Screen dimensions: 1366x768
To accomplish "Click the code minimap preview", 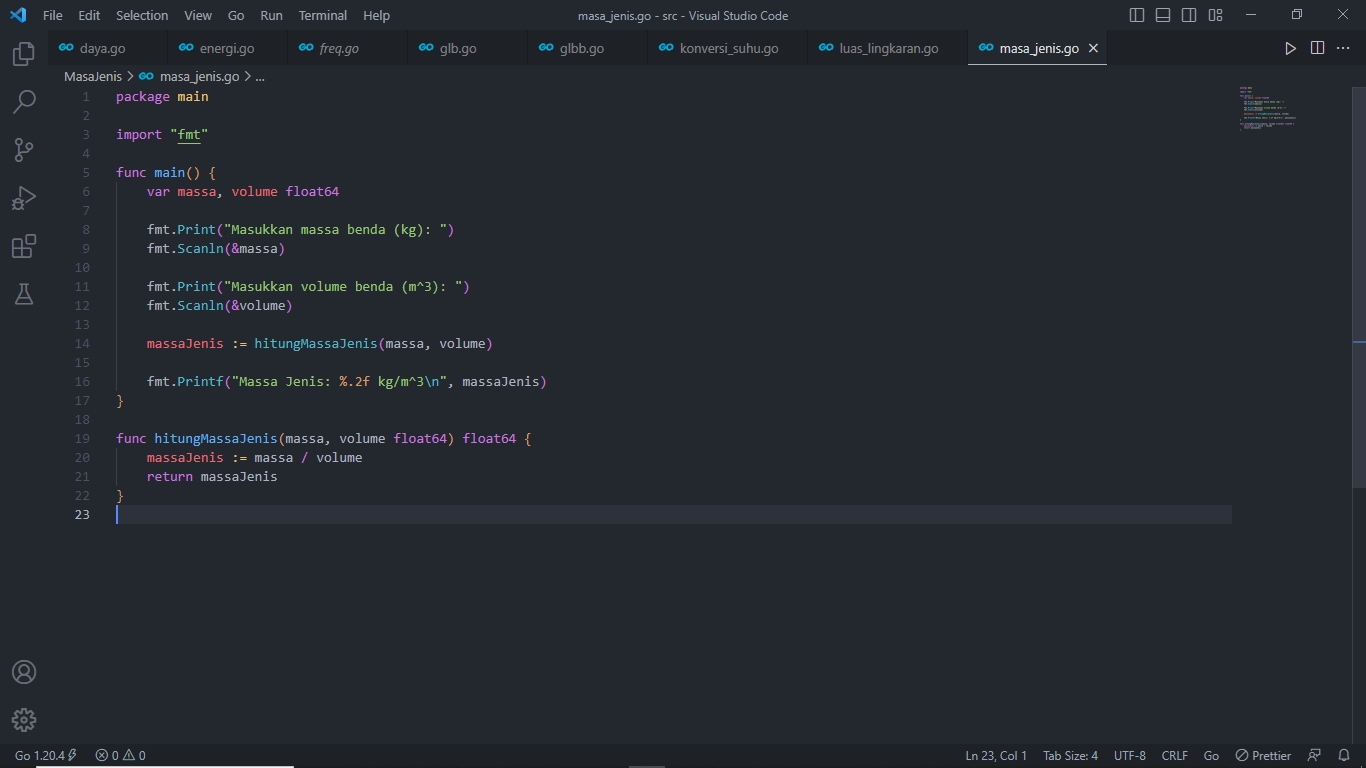I will [1267, 109].
